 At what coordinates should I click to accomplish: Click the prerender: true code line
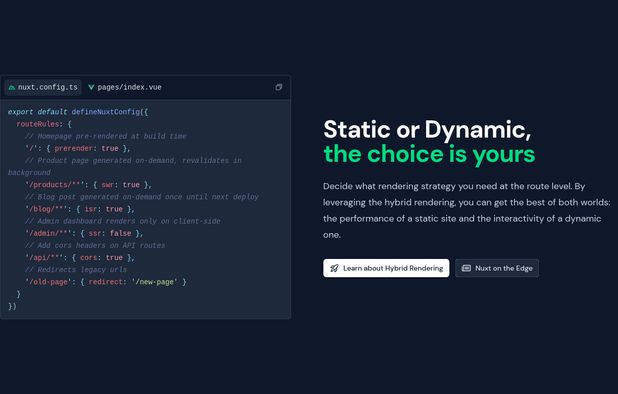click(78, 149)
